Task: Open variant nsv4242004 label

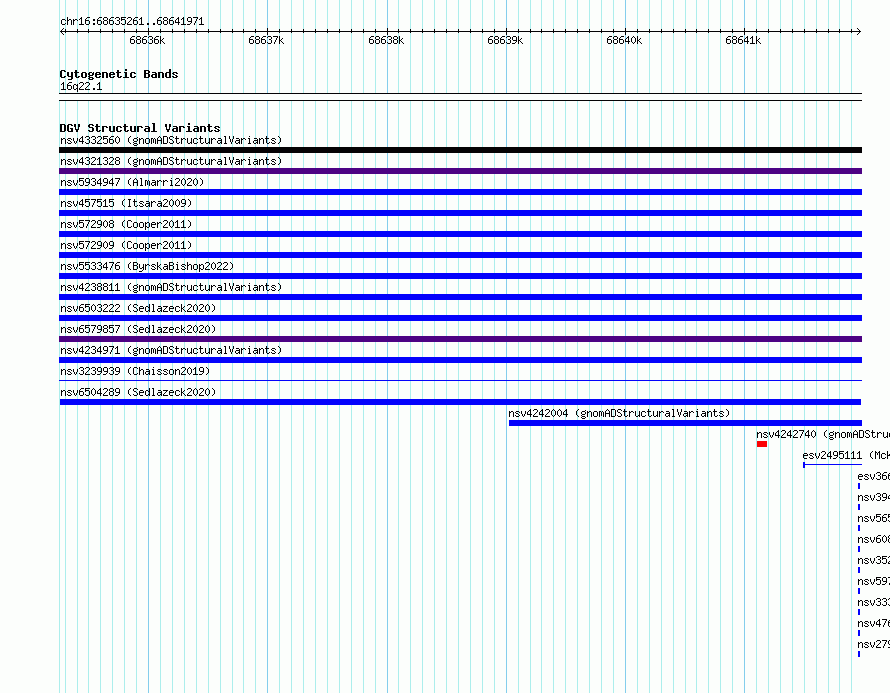Action: tap(619, 413)
